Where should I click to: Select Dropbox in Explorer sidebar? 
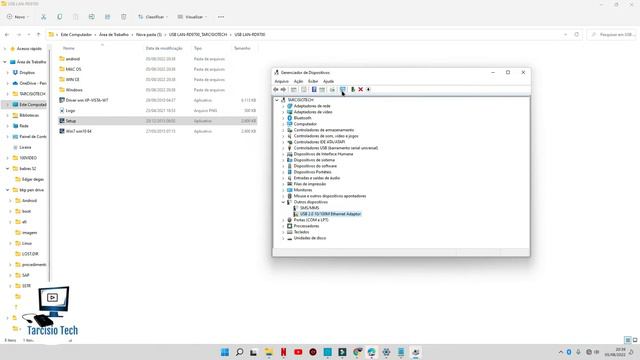point(27,73)
